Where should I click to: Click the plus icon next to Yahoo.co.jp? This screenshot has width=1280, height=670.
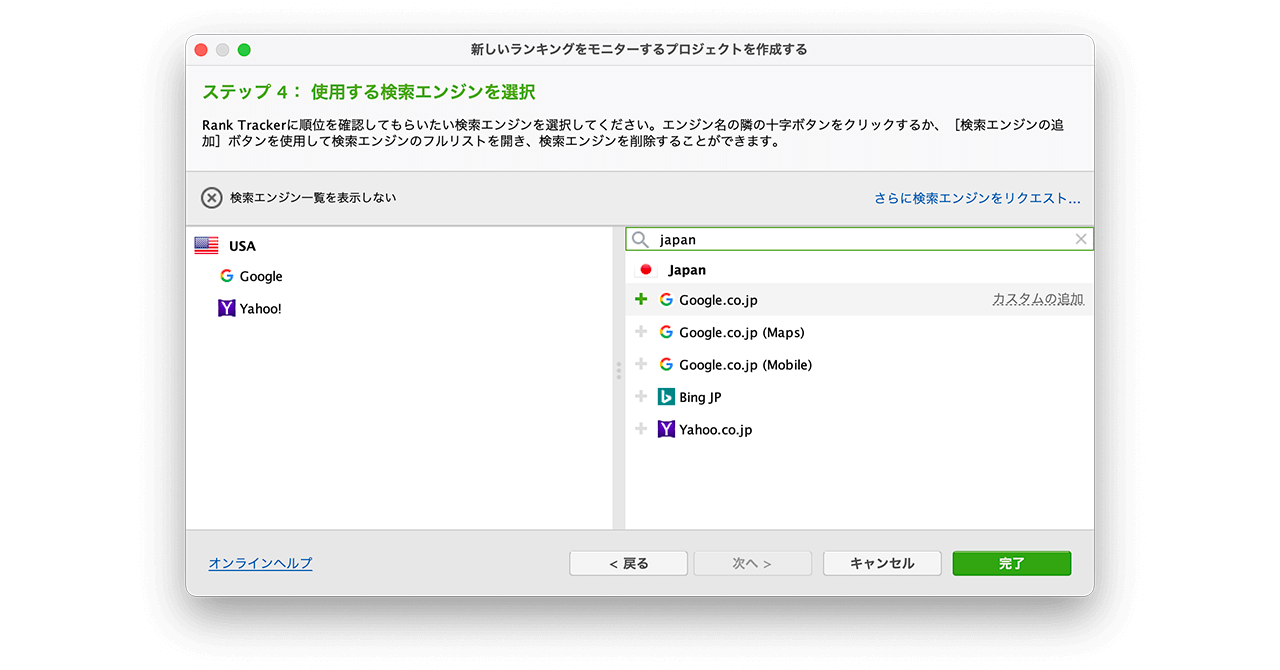[641, 430]
